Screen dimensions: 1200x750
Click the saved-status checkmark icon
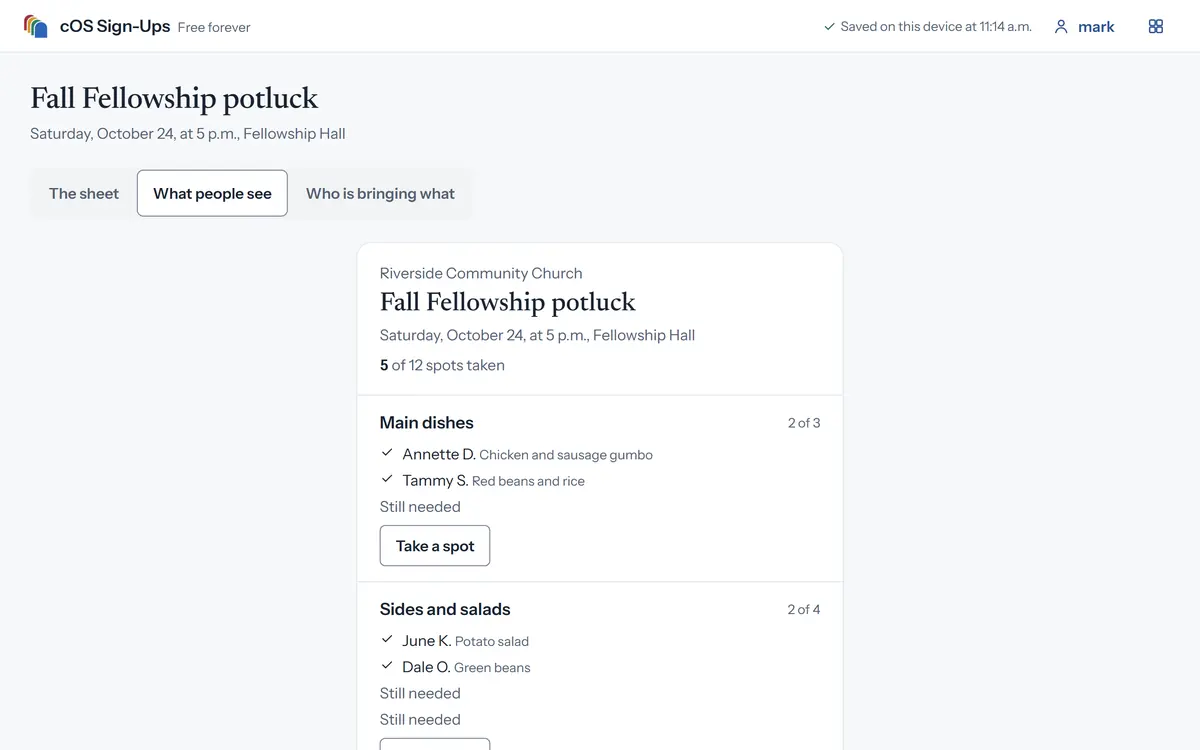(829, 27)
